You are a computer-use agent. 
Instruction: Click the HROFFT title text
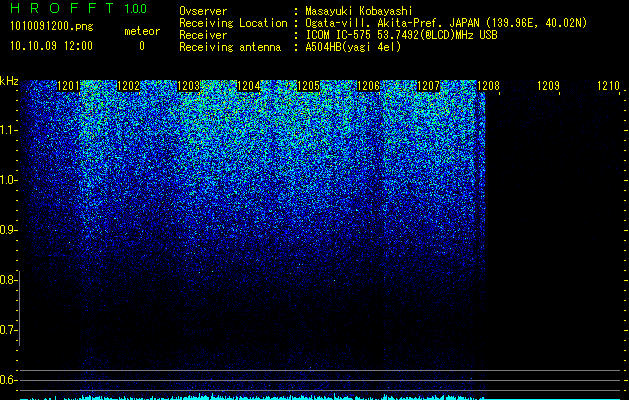click(62, 8)
